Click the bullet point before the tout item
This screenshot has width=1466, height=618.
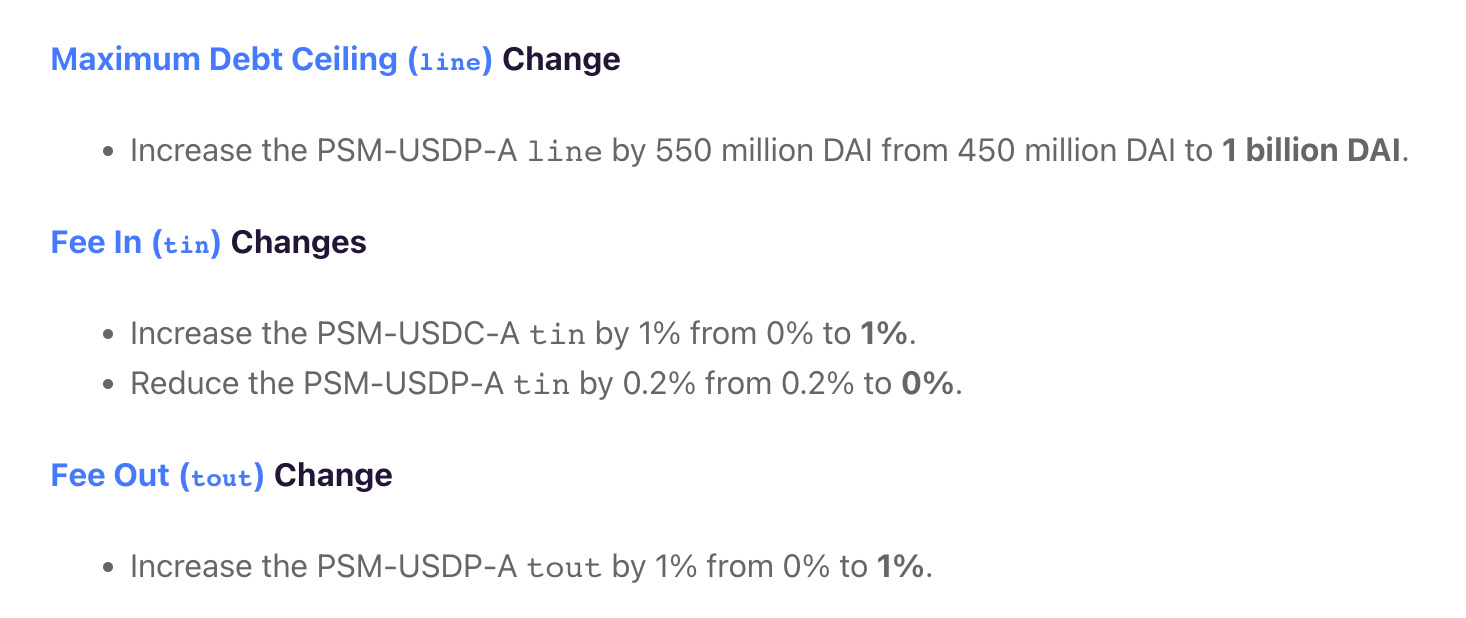[x=110, y=568]
